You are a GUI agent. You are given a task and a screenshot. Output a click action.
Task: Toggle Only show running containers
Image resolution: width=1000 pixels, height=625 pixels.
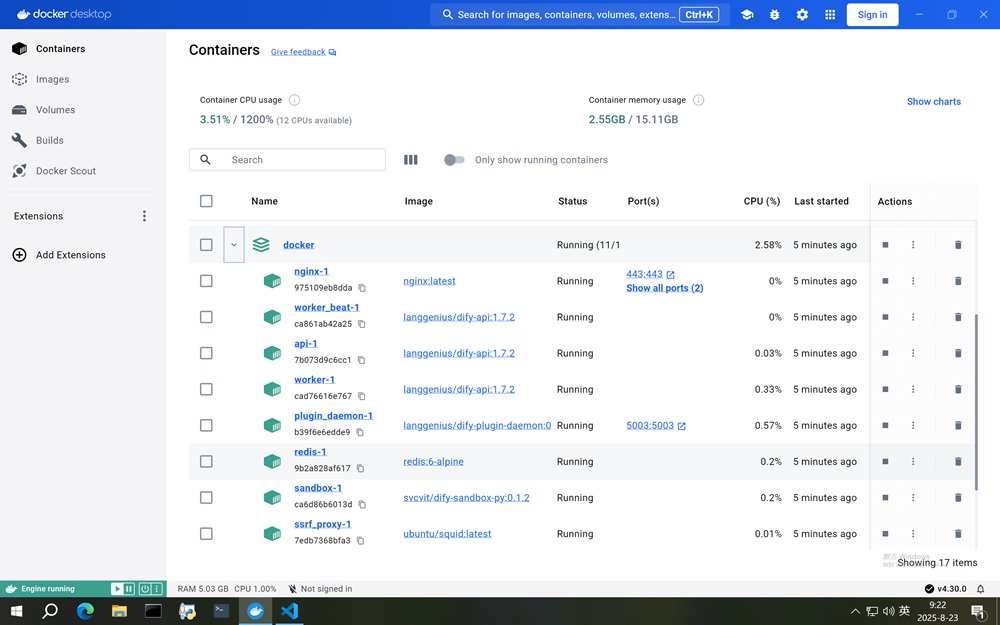point(454,159)
